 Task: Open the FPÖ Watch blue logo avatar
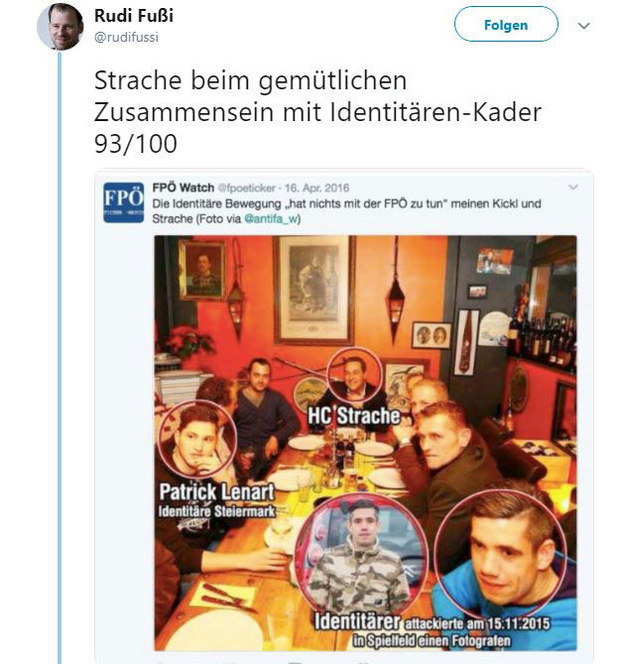[124, 202]
